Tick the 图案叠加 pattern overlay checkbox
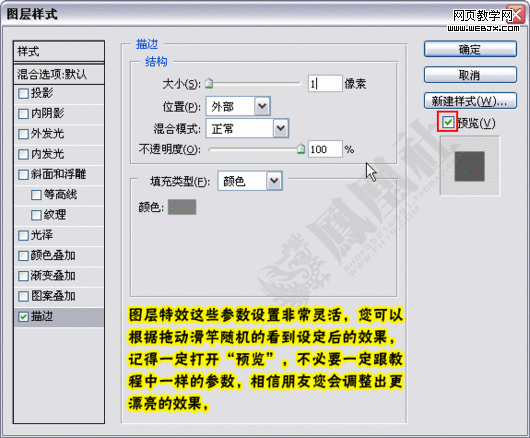The height and width of the screenshot is (438, 530). [x=23, y=296]
